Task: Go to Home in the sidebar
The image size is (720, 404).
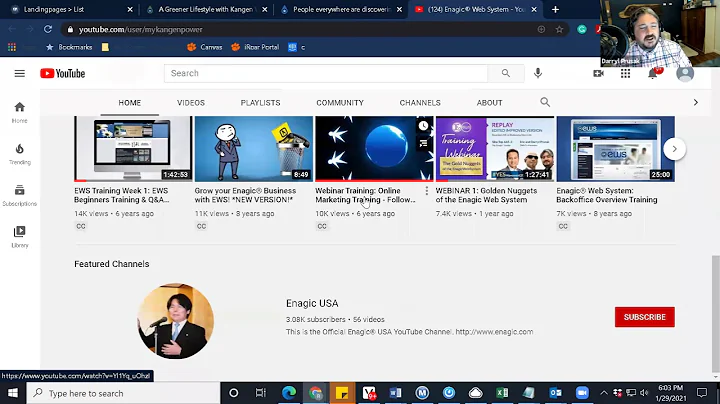Action: [19, 112]
